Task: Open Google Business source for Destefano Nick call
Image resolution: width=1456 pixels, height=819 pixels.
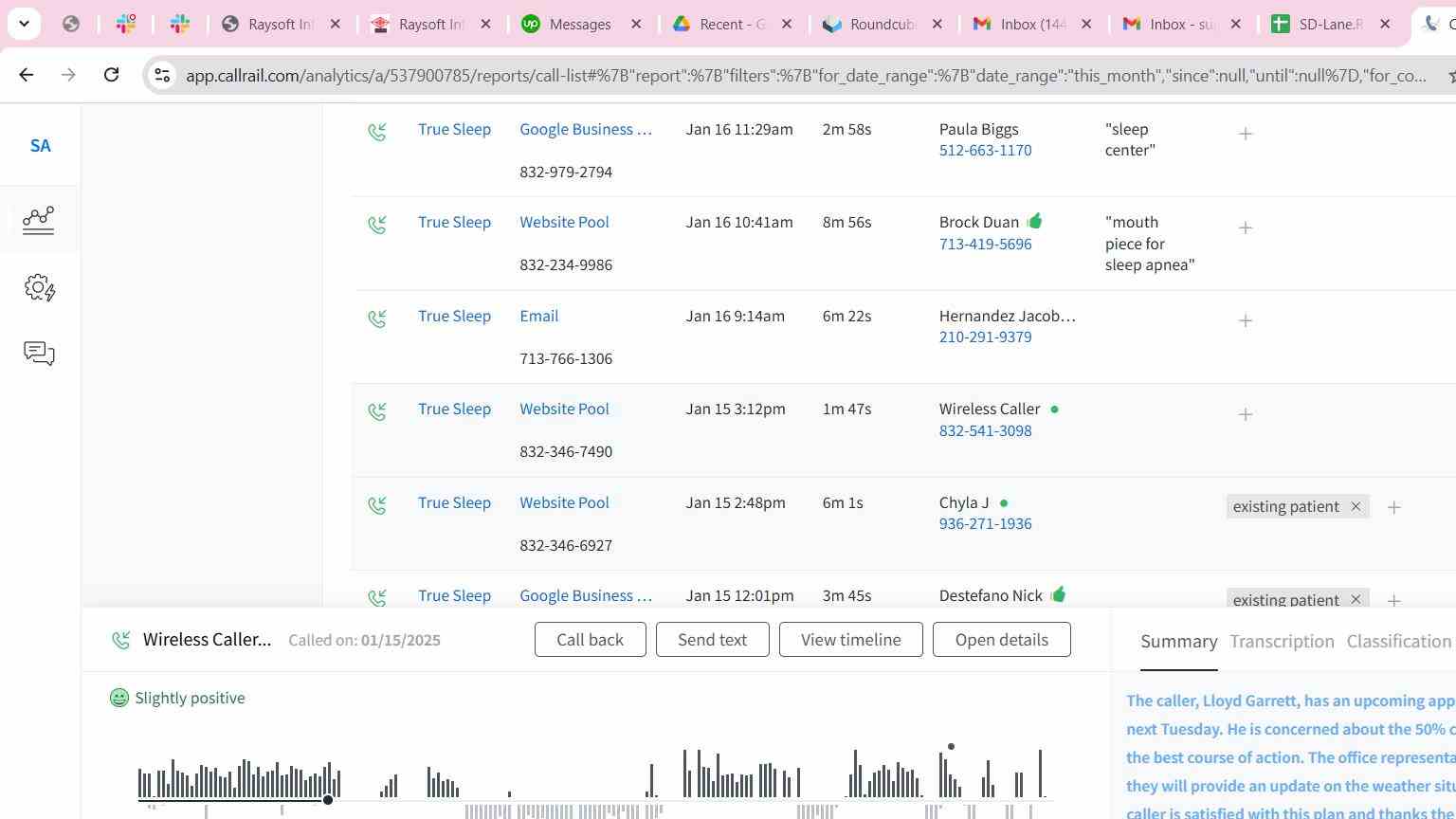Action: coord(586,595)
